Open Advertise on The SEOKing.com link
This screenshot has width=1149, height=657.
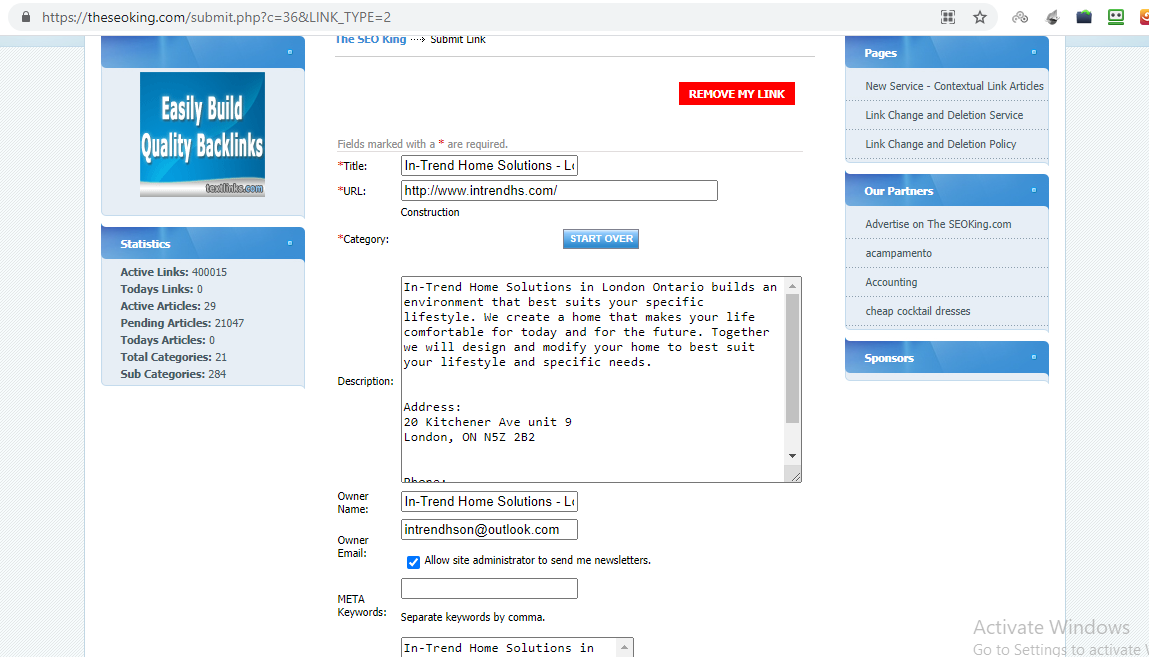click(x=938, y=224)
